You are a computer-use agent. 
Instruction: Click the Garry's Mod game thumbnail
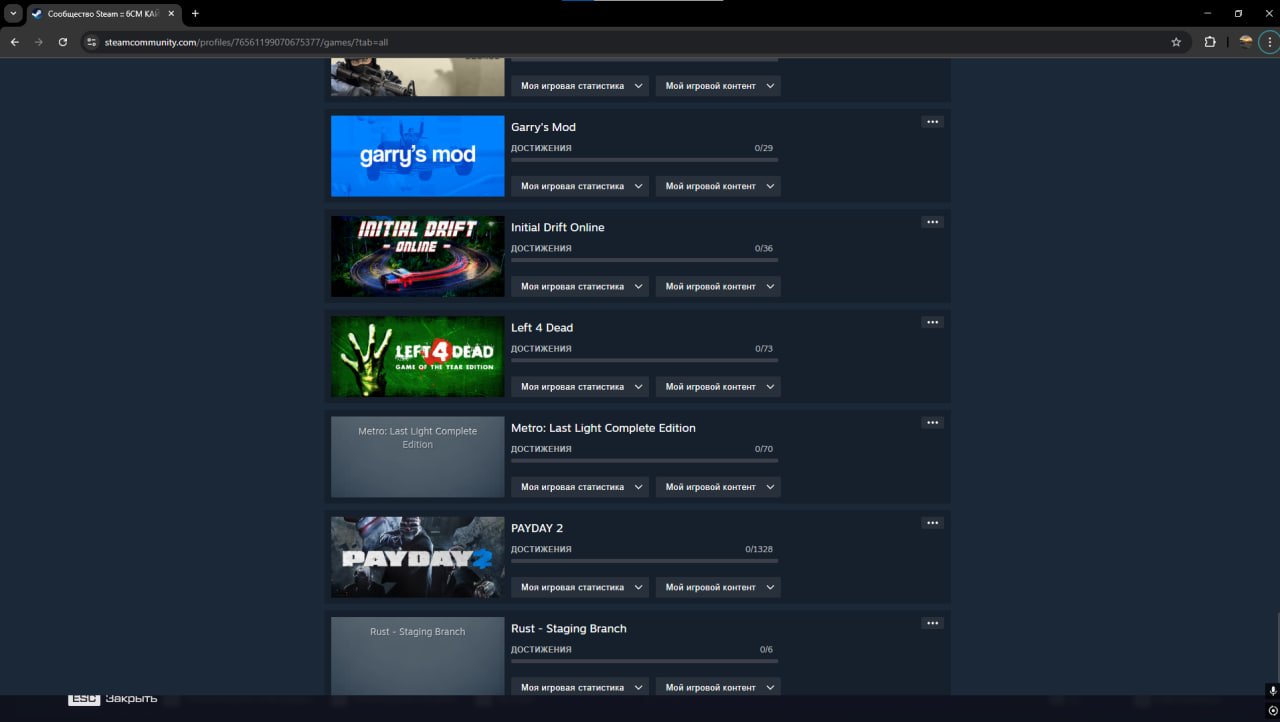pos(417,156)
